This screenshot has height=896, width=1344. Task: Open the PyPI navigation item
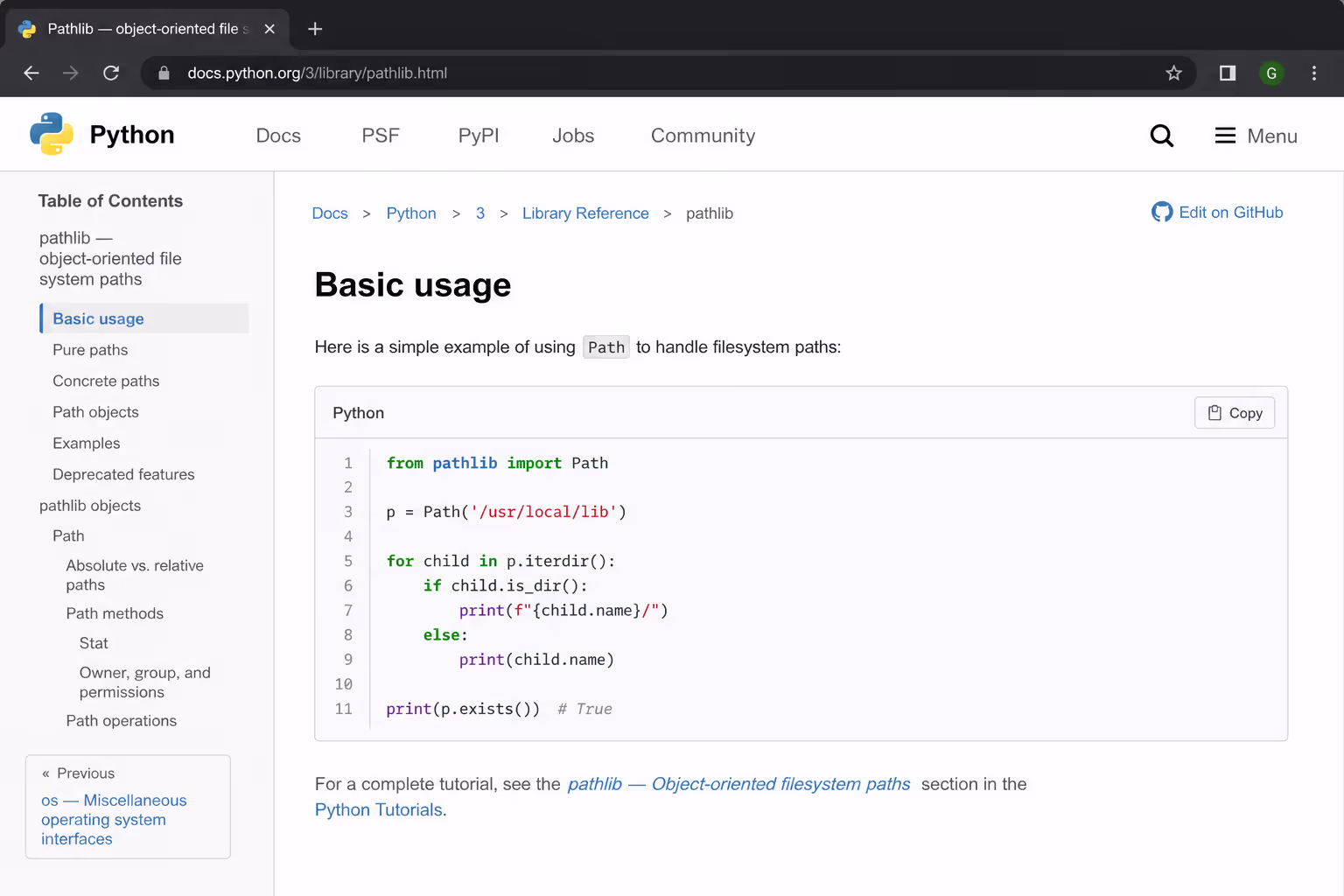coord(479,136)
